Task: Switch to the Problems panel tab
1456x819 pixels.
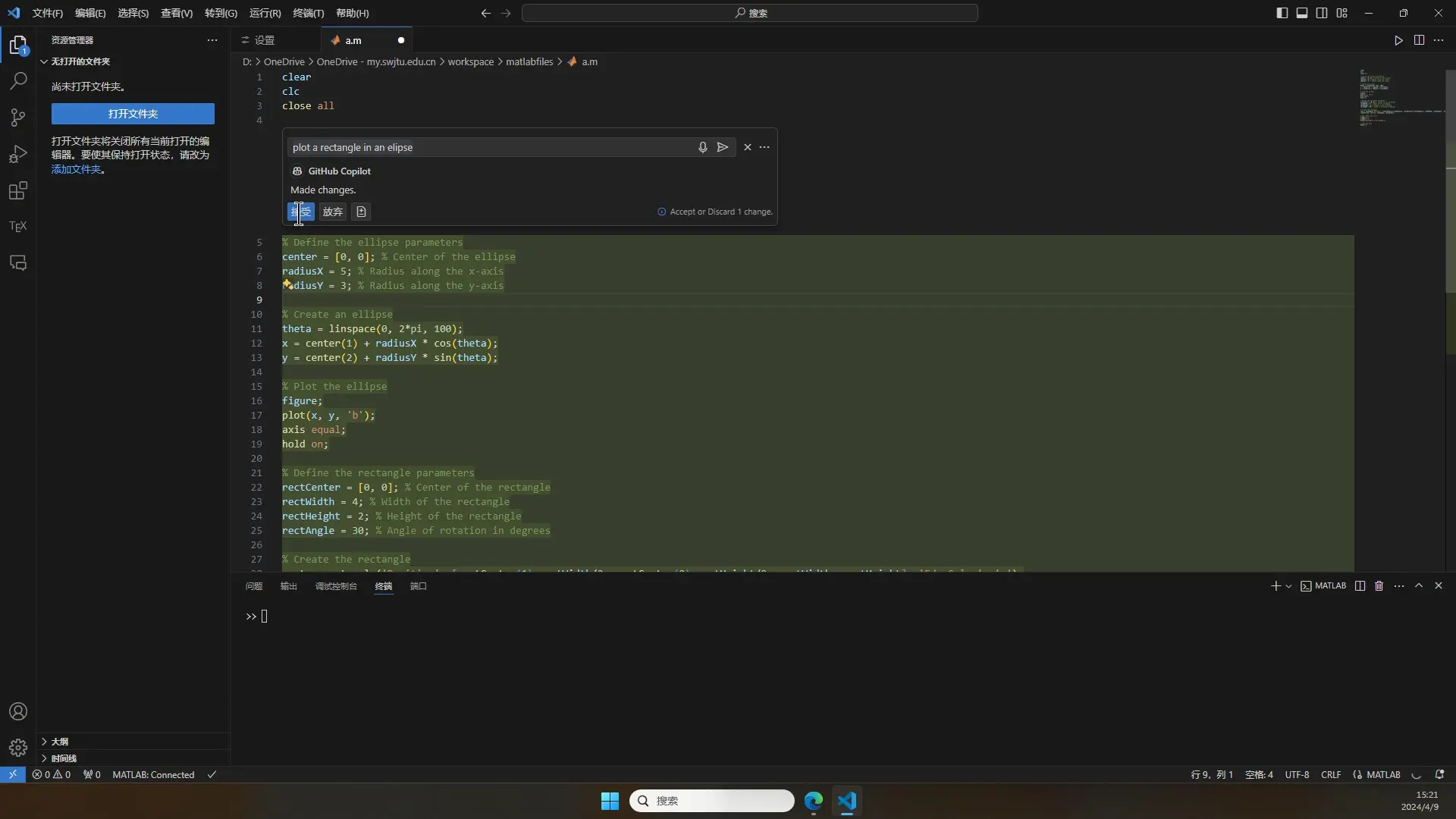Action: tap(254, 585)
